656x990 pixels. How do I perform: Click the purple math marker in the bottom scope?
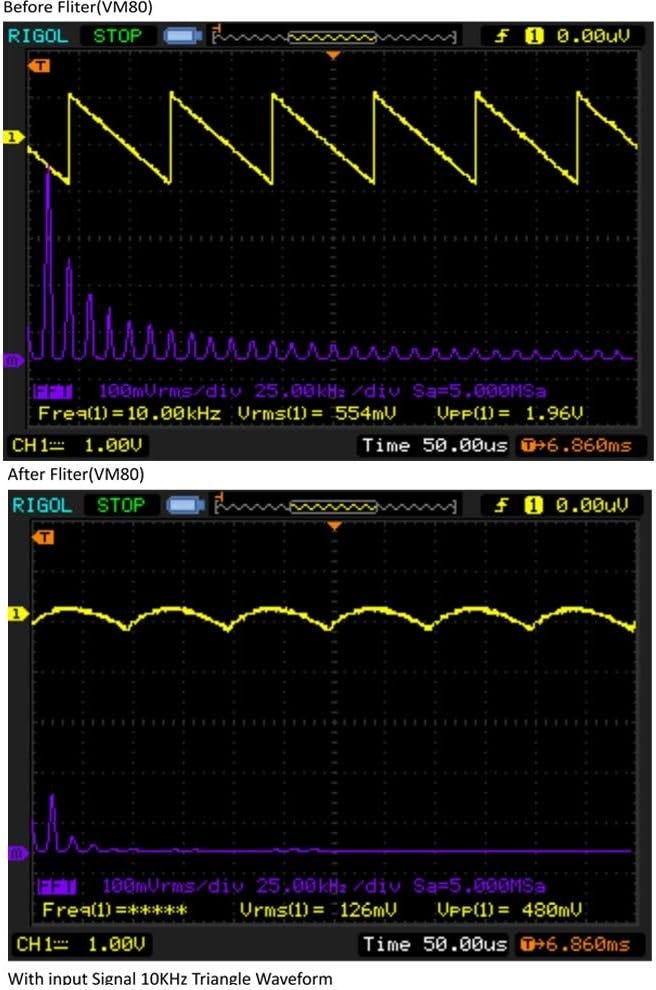tap(18, 854)
